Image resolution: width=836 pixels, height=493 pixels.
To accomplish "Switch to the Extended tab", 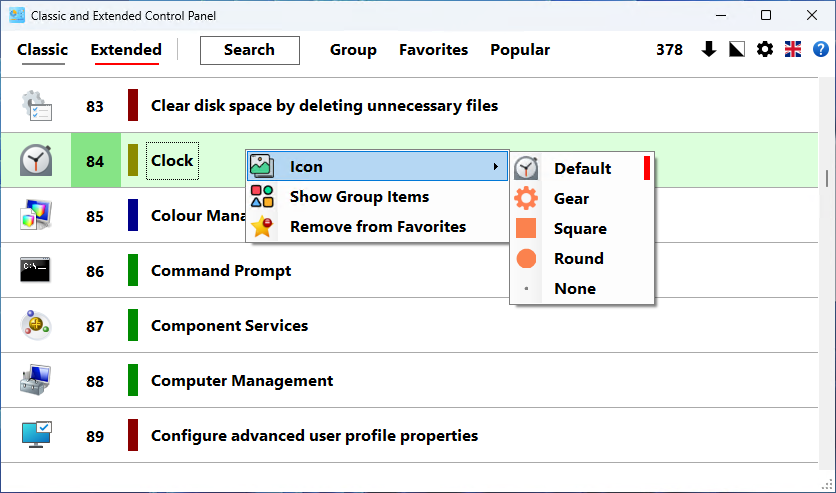I will [x=126, y=50].
